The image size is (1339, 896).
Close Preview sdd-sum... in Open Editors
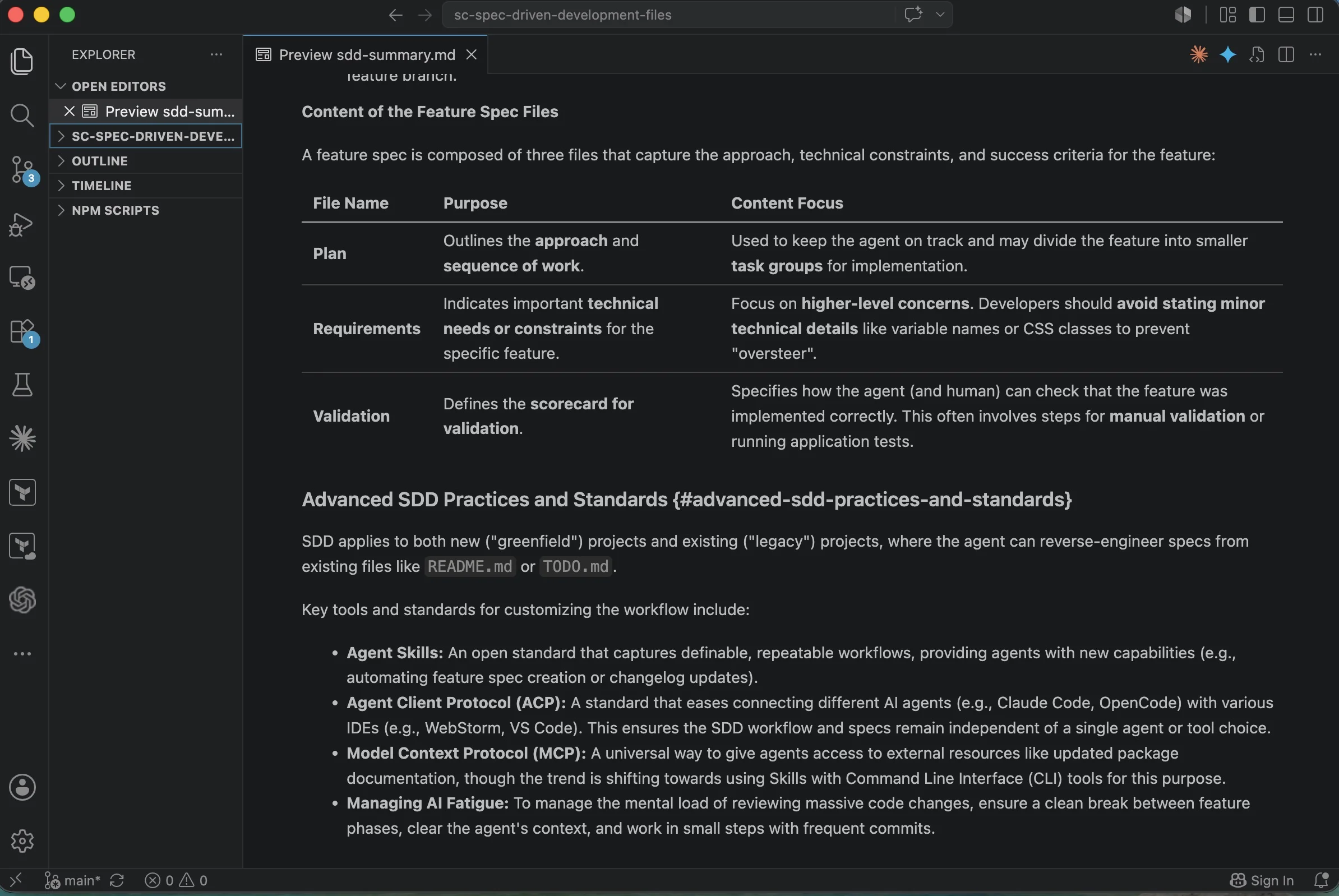click(x=69, y=111)
